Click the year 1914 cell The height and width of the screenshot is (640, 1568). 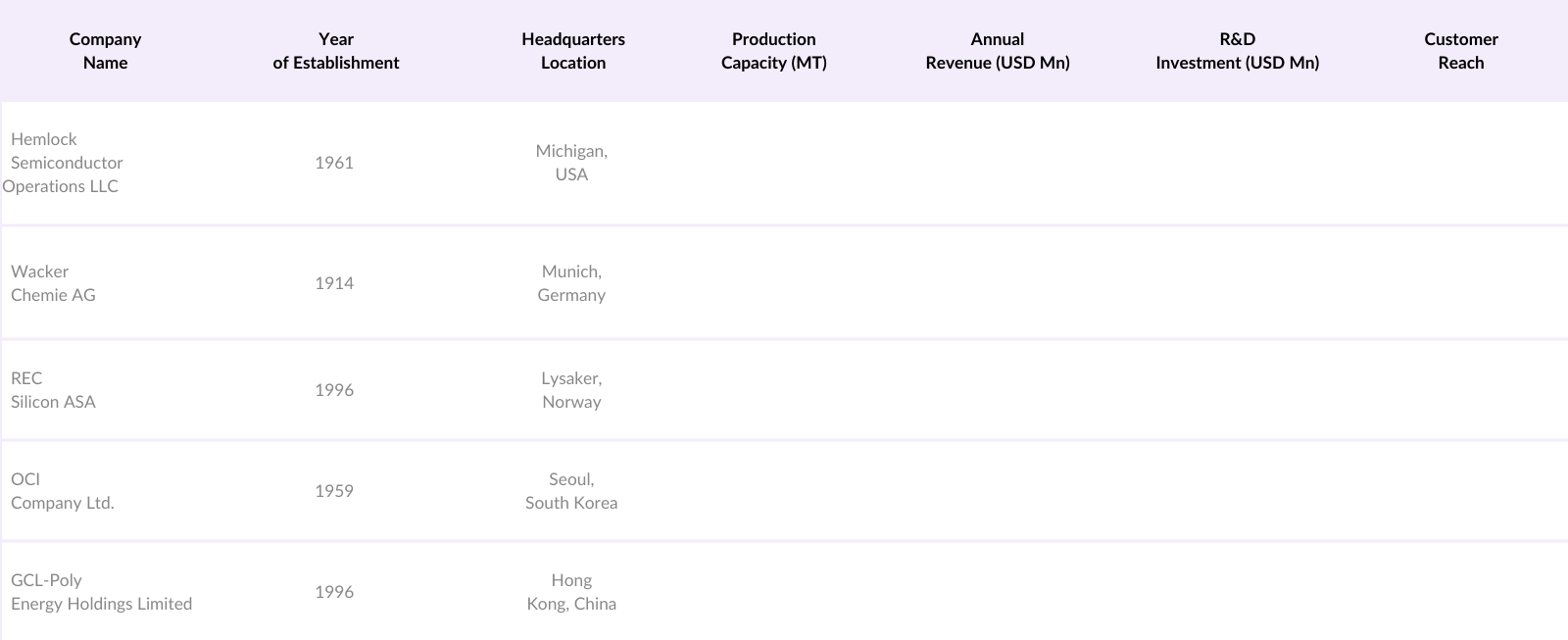pyautogui.click(x=334, y=283)
